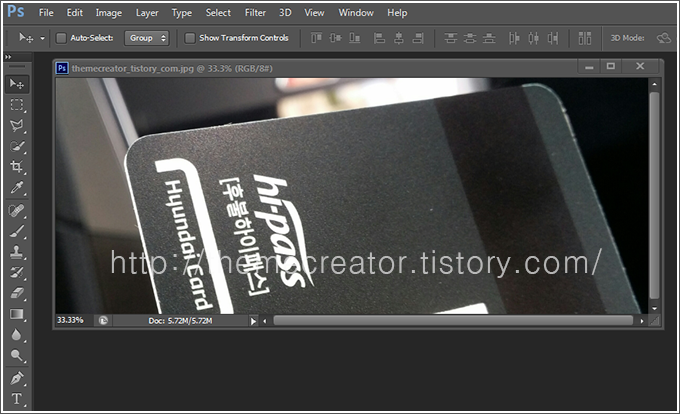
Task: Select the Gradient tool
Action: point(17,314)
